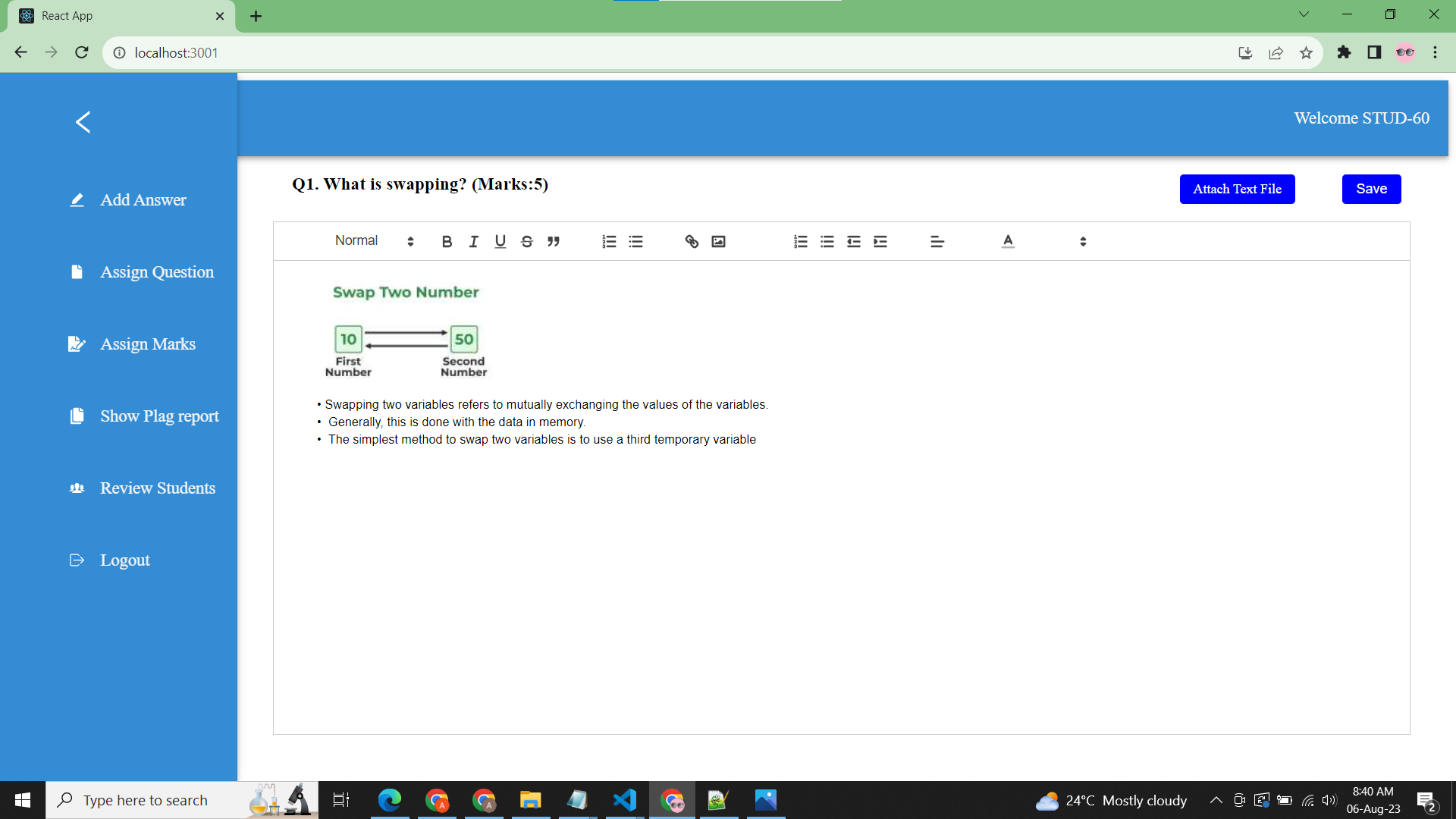Save the answer
Image resolution: width=1456 pixels, height=819 pixels.
tap(1371, 189)
